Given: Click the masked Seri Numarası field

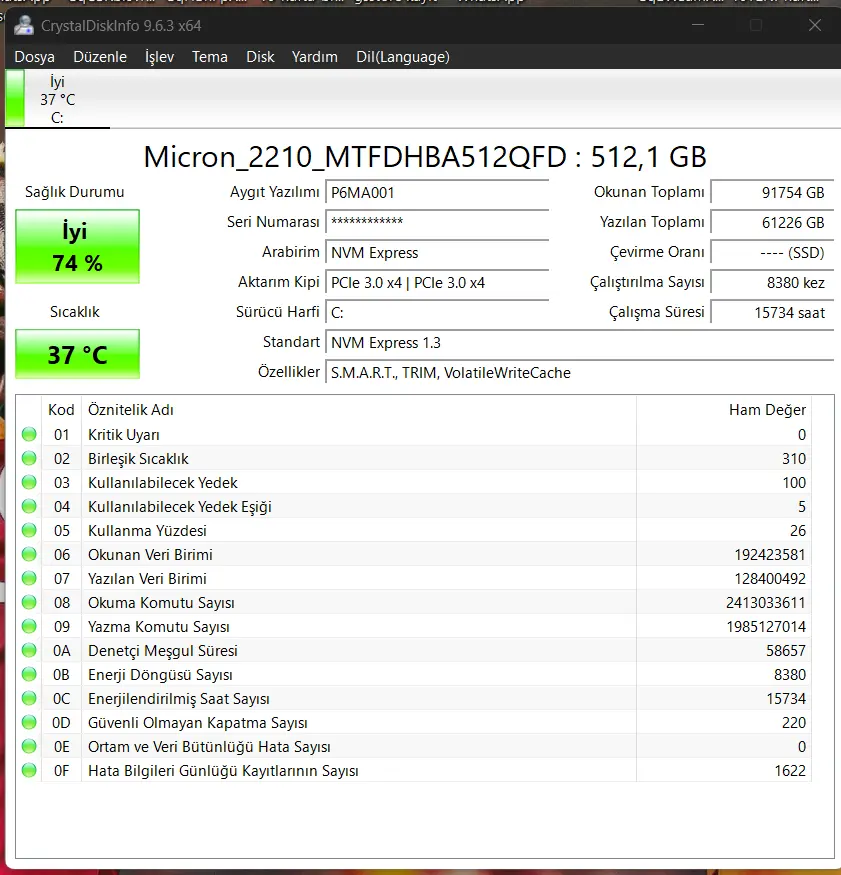Looking at the screenshot, I should (x=437, y=222).
